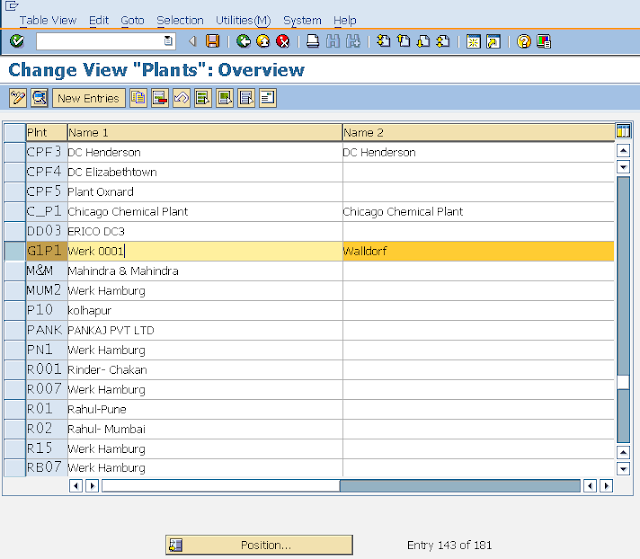Click the Name 1 column header
Viewport: 640px width, 559px height.
pos(204,133)
